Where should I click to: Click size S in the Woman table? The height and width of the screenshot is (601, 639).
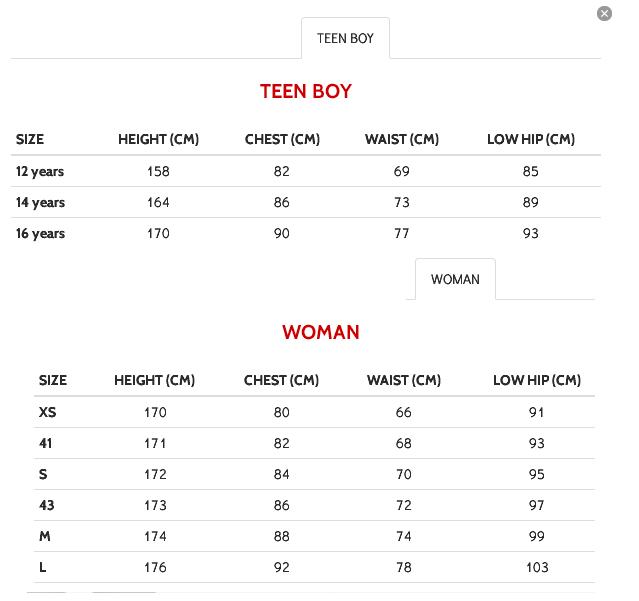43,475
